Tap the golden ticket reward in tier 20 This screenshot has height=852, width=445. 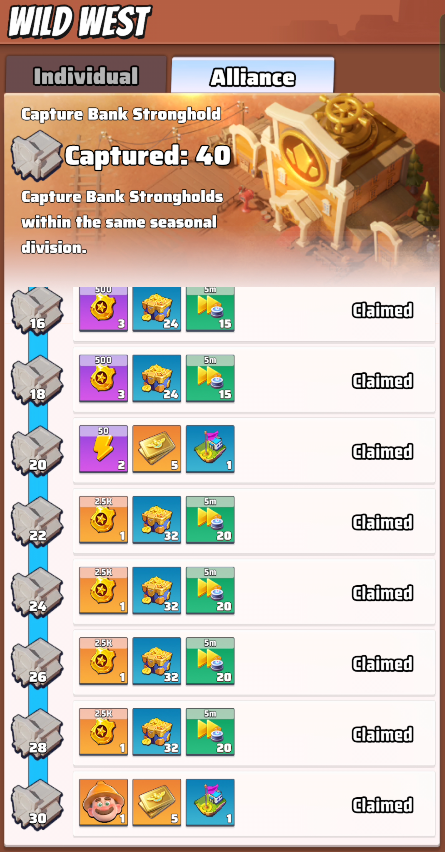[156, 449]
